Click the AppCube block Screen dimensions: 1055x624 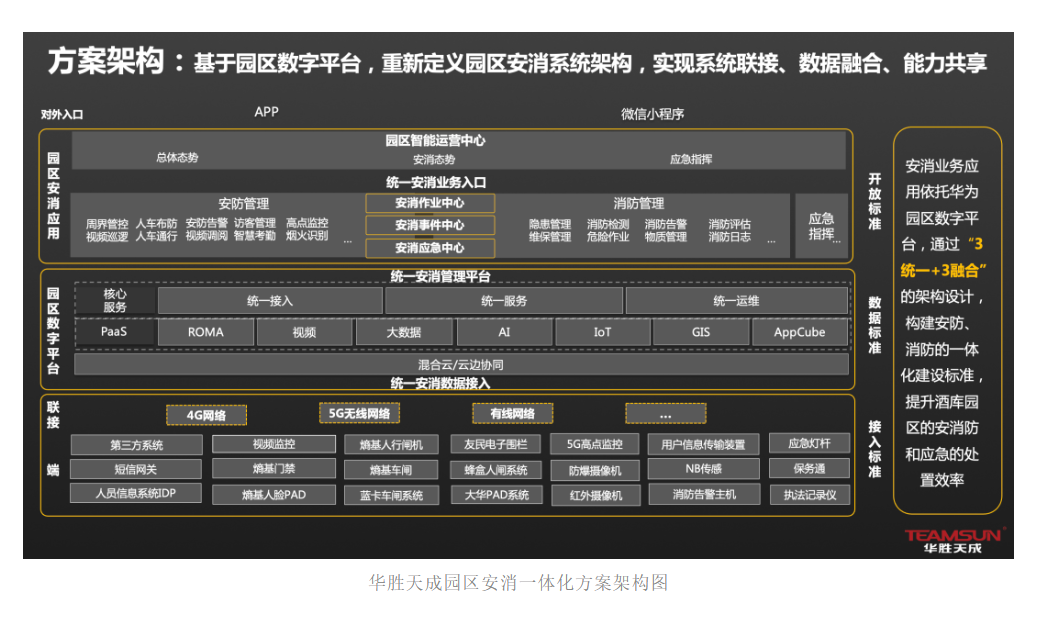[x=799, y=332]
